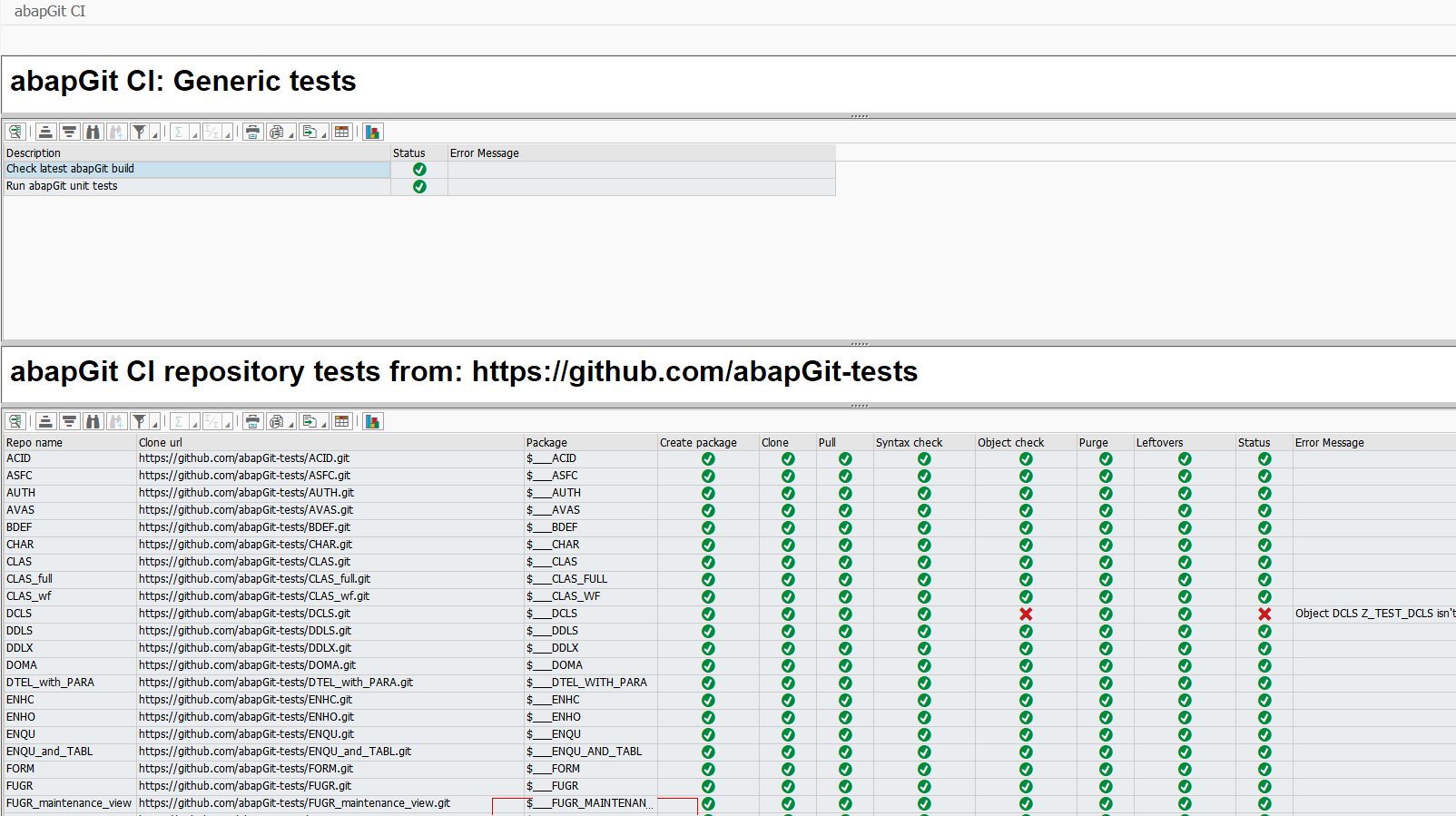Click Total sigma in repository tests toolbar
Screen dimensions: 1456x816
(x=179, y=422)
